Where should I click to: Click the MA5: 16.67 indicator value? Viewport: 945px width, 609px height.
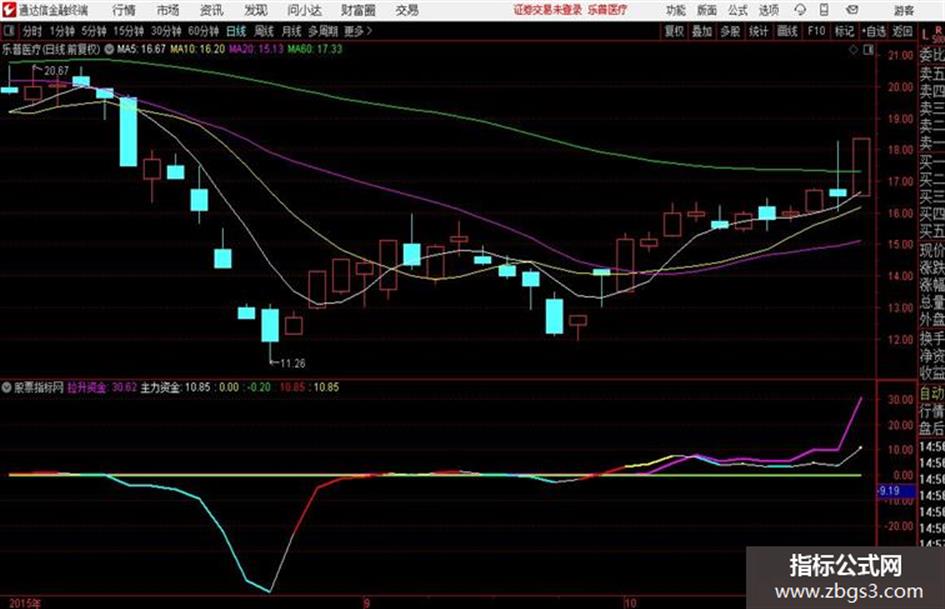coord(141,49)
